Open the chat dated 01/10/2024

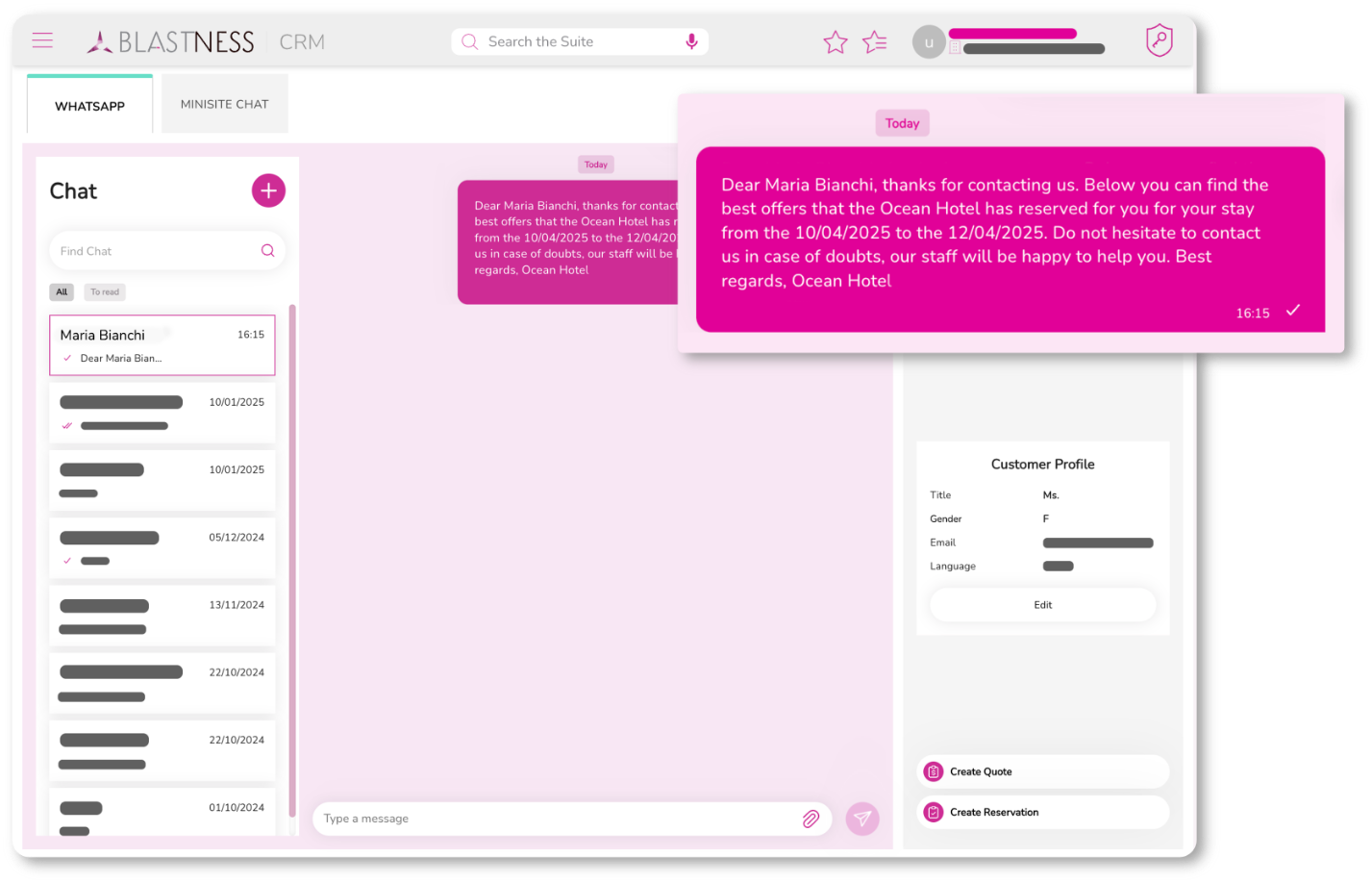click(162, 813)
